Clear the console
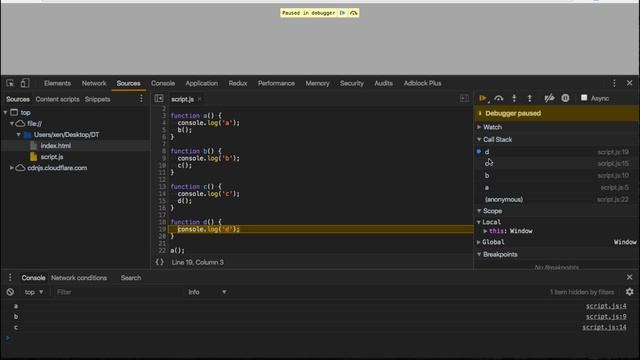 pos(10,292)
